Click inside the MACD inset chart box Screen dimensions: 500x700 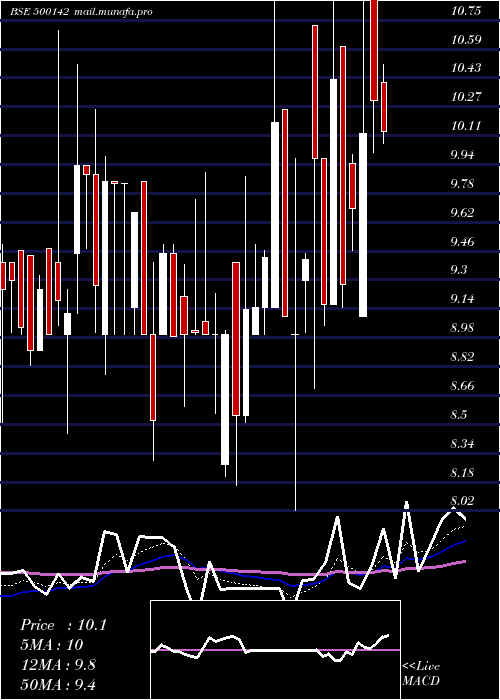click(275, 650)
